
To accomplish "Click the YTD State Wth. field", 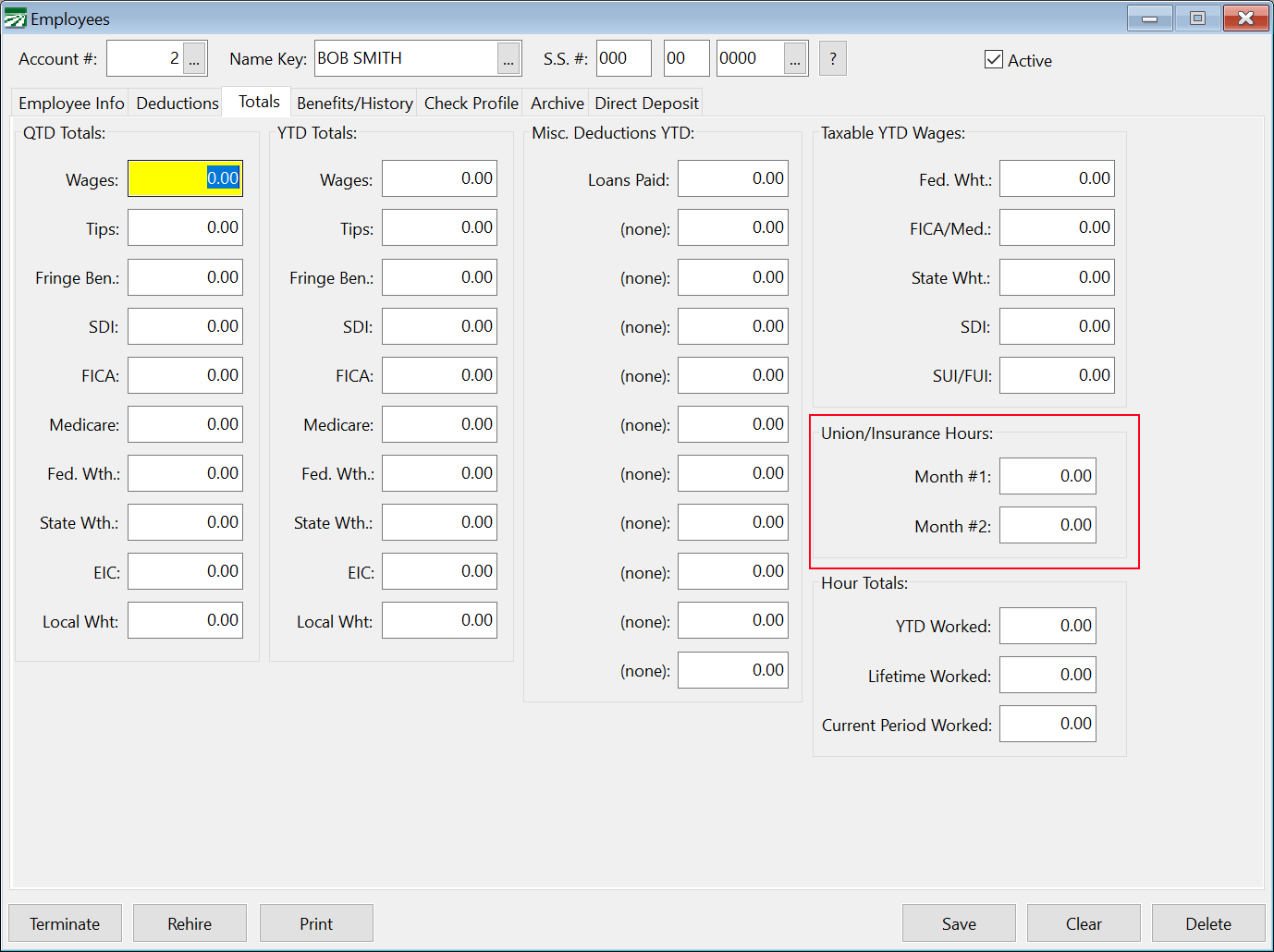I will pos(439,522).
